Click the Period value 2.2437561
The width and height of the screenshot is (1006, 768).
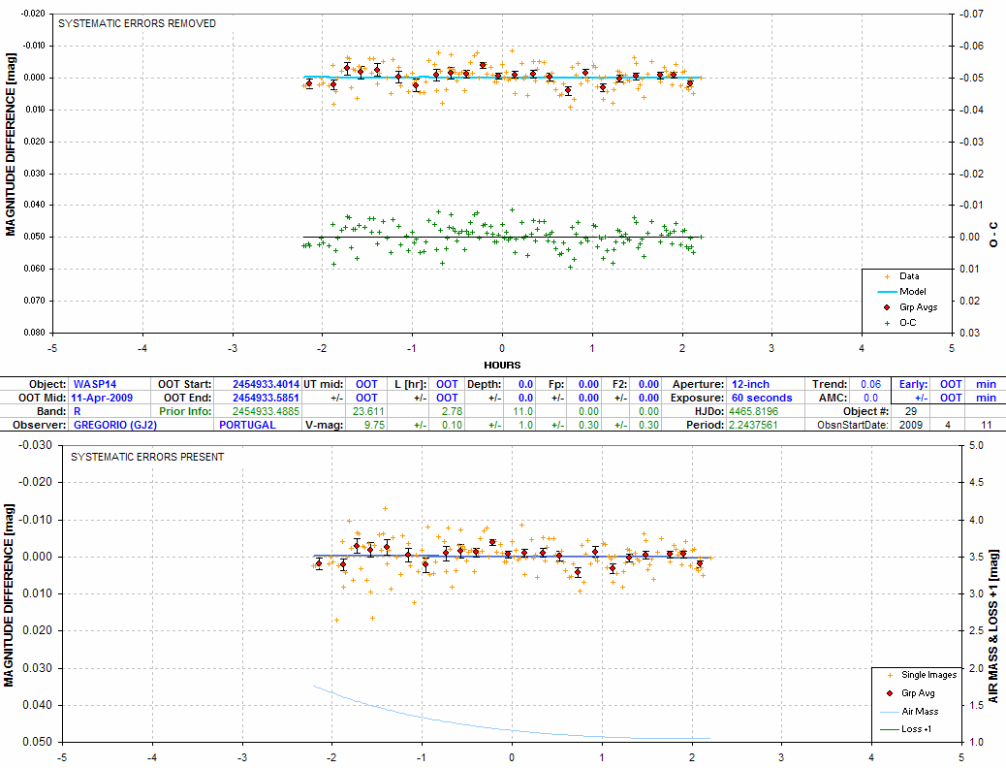pyautogui.click(x=763, y=425)
